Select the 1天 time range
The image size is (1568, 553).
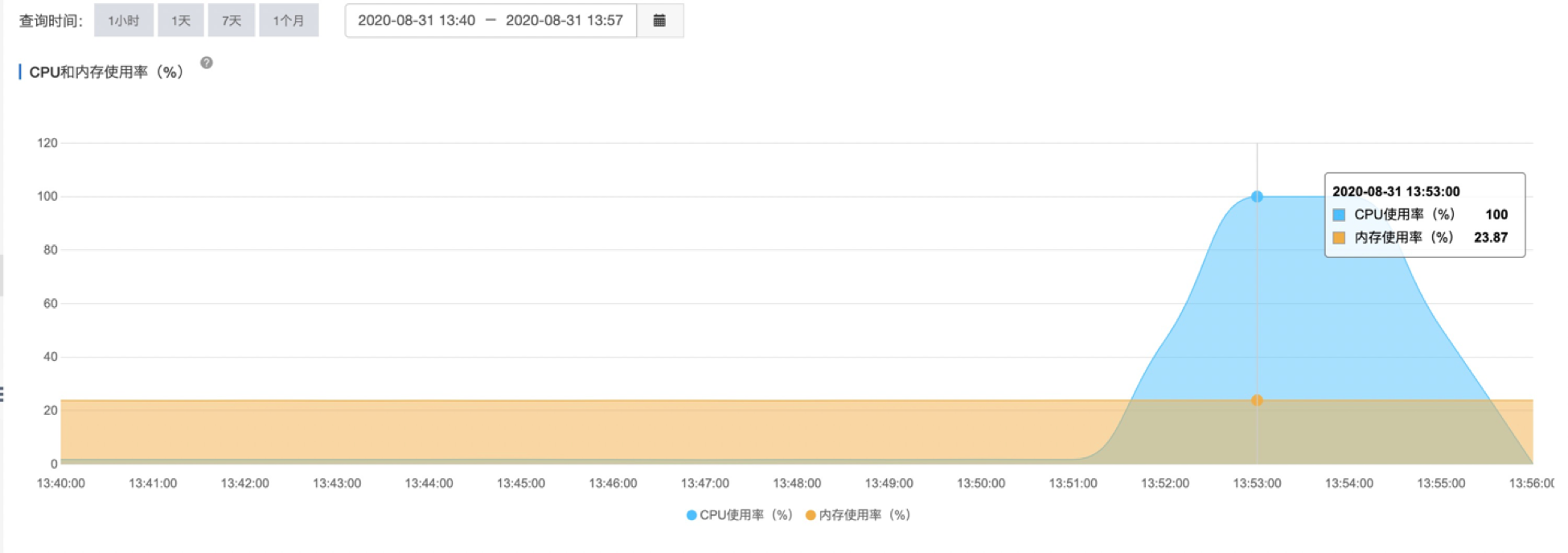point(181,21)
